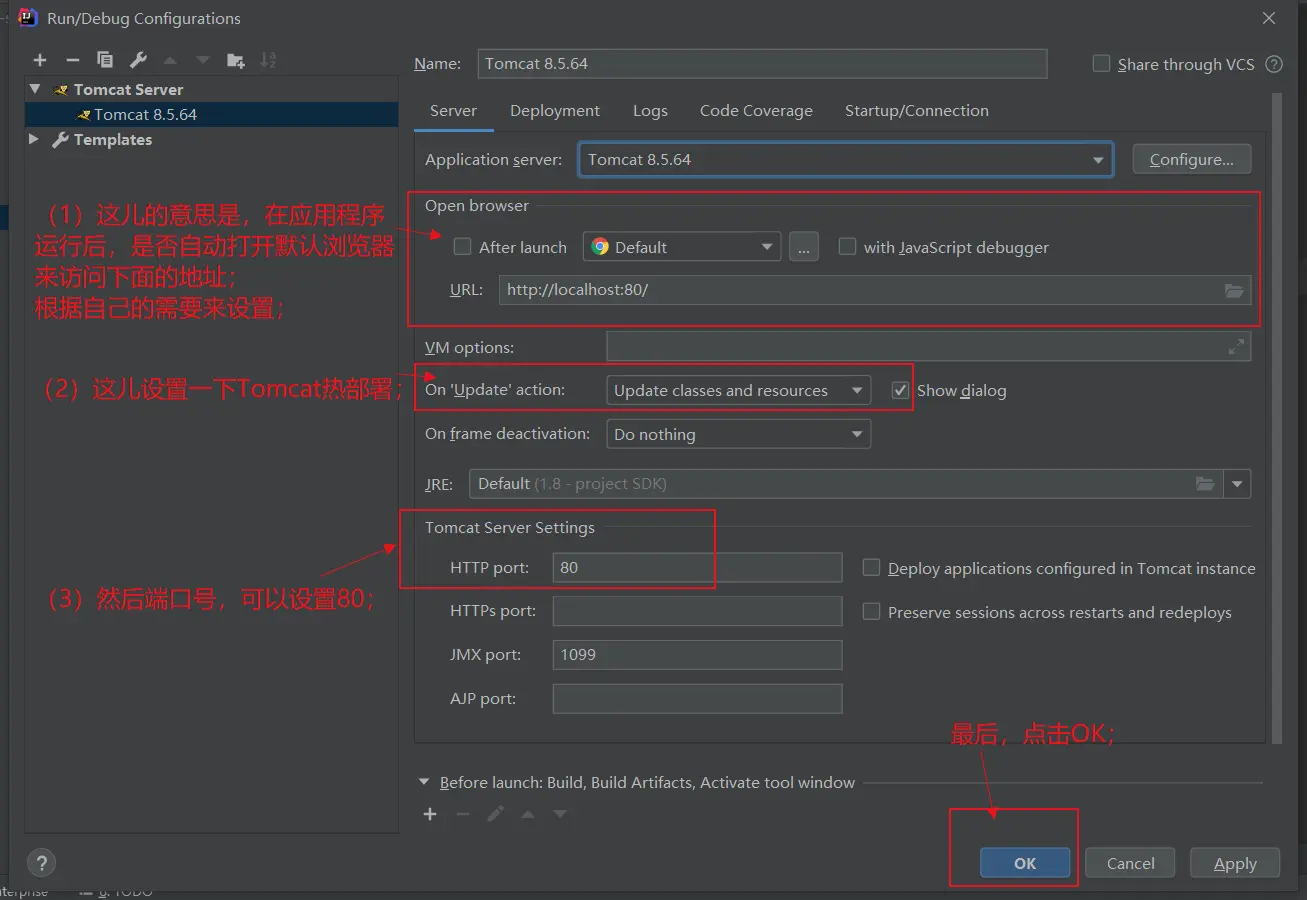Click the expand icon in VM options field
Viewport: 1307px width, 900px height.
(x=1236, y=347)
